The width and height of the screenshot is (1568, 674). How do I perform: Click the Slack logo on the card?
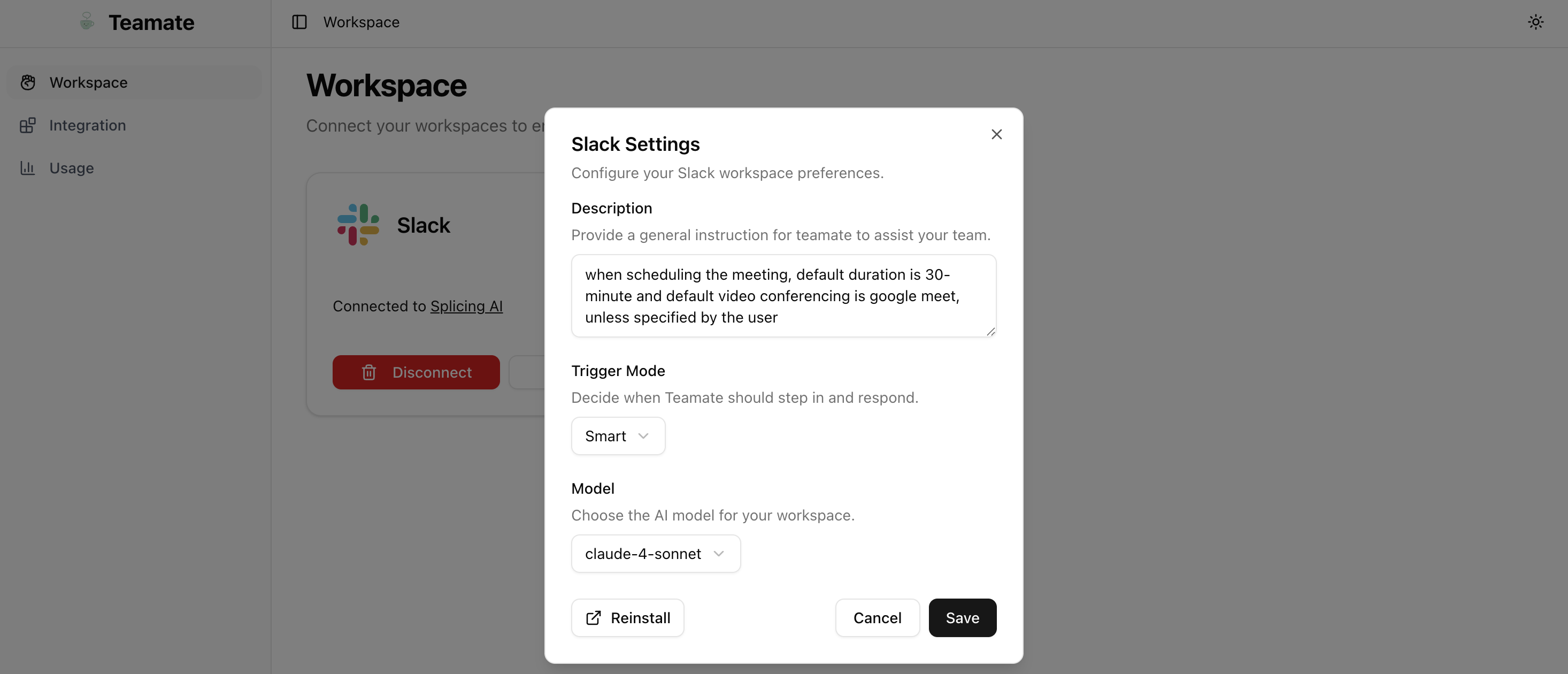(x=358, y=225)
